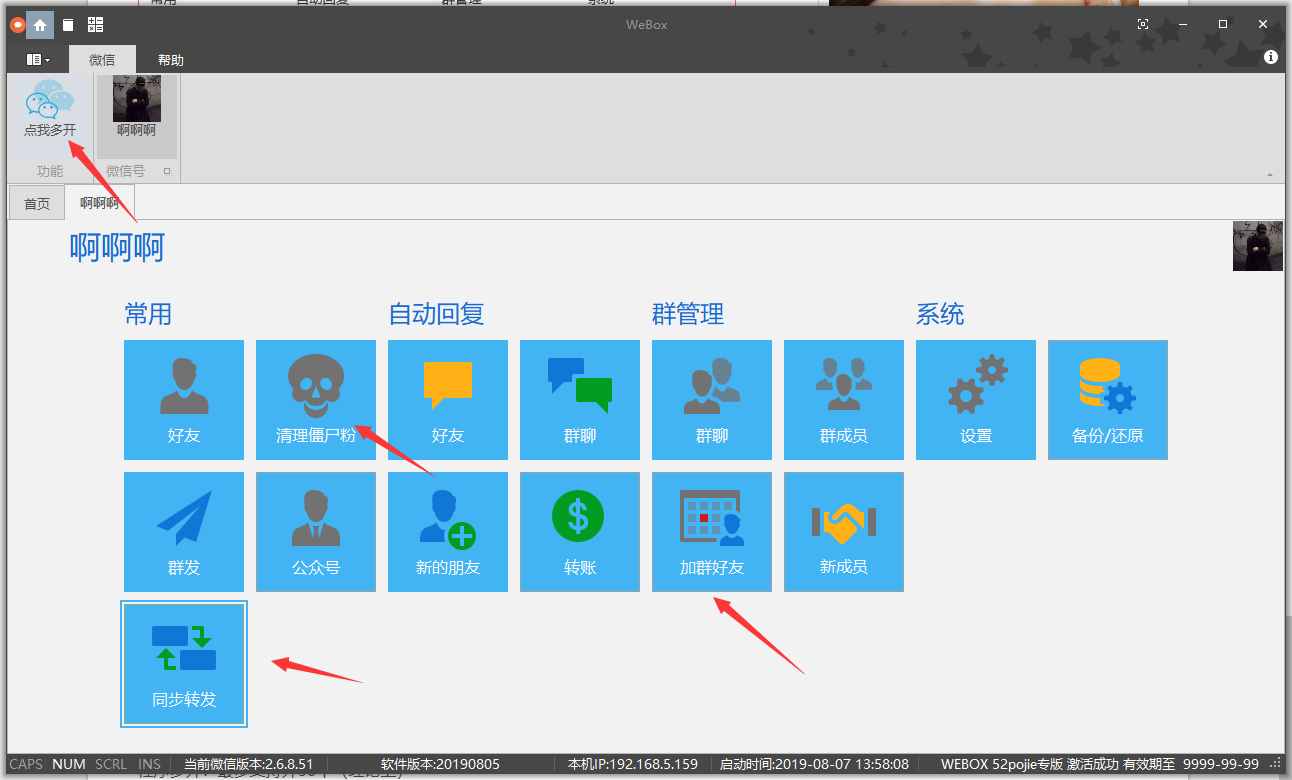Click the 点我多开 WeChat bubbles button
The width and height of the screenshot is (1292, 780).
tap(50, 110)
